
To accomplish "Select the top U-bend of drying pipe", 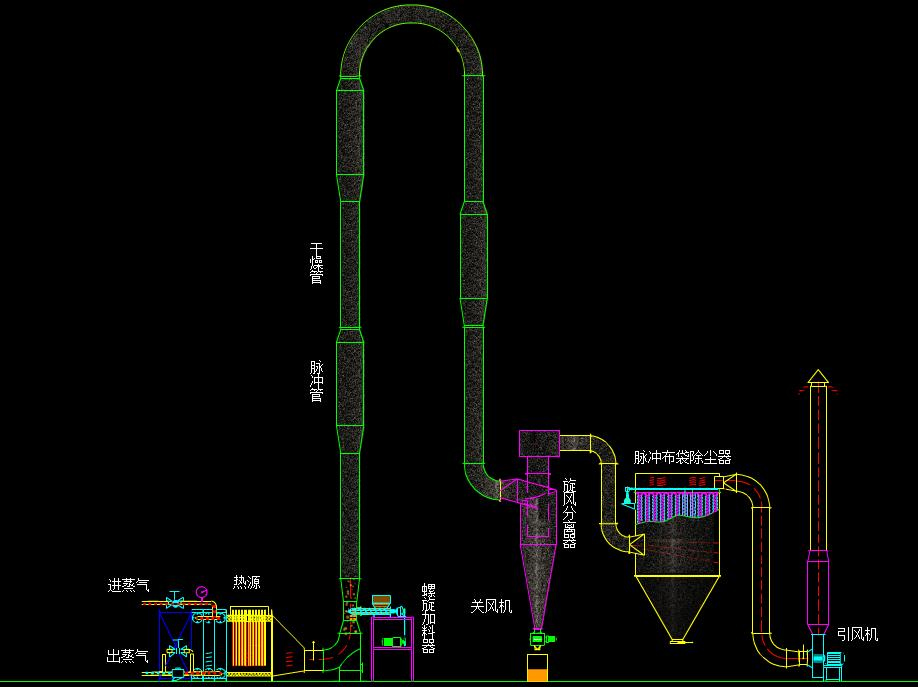I will (412, 30).
